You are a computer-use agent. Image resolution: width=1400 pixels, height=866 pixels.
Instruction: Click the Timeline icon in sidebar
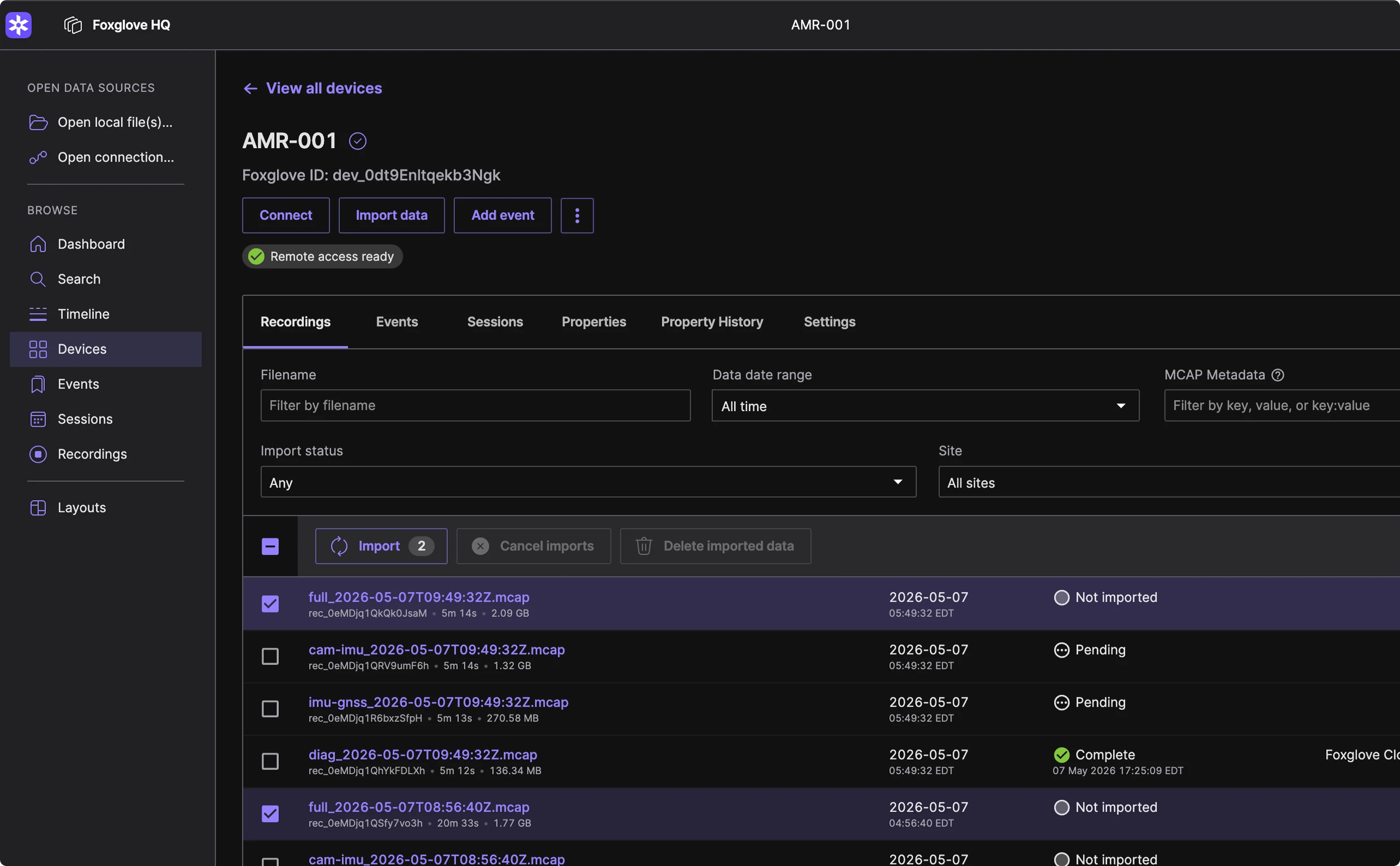point(38,314)
